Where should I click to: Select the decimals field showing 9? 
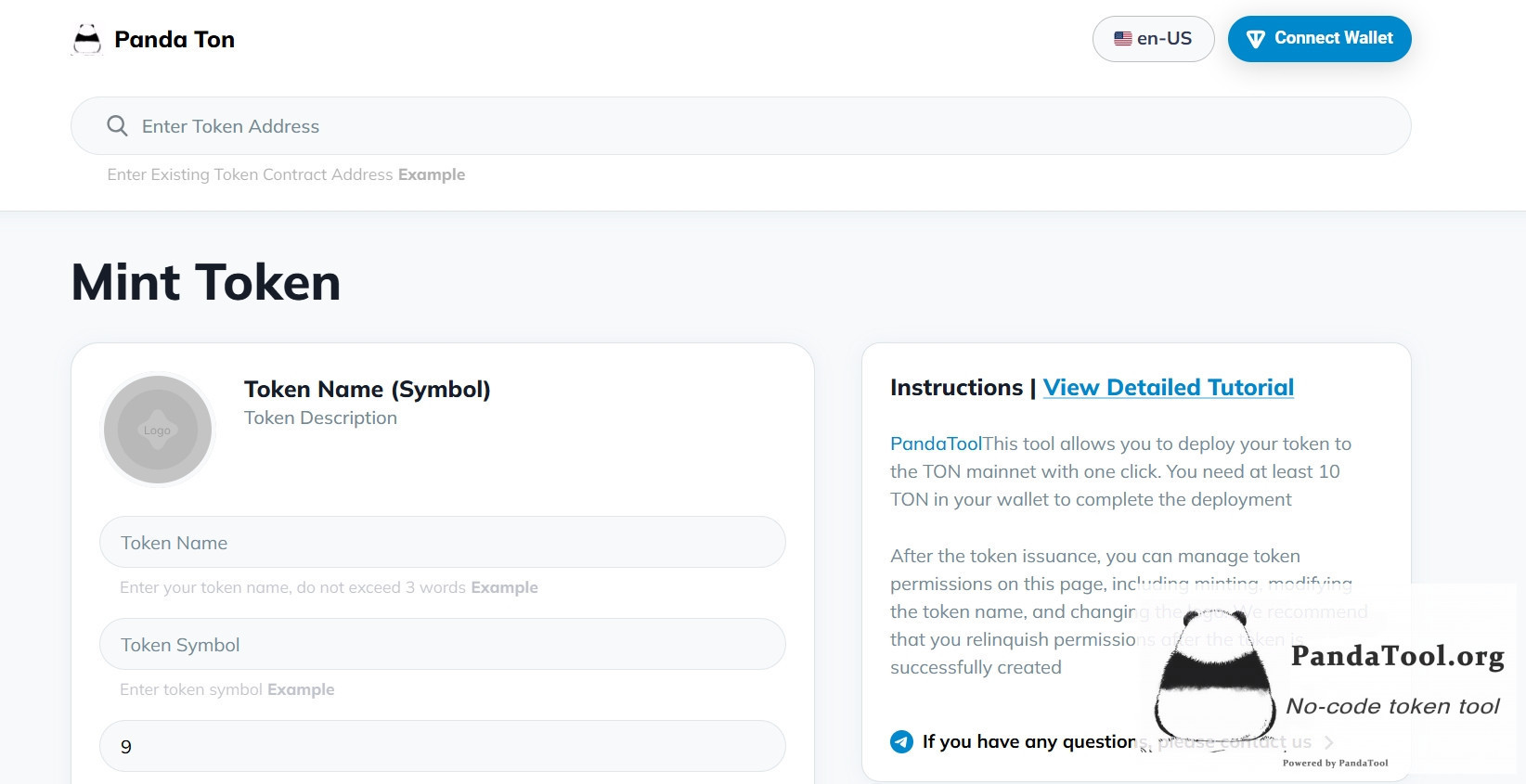tap(442, 747)
